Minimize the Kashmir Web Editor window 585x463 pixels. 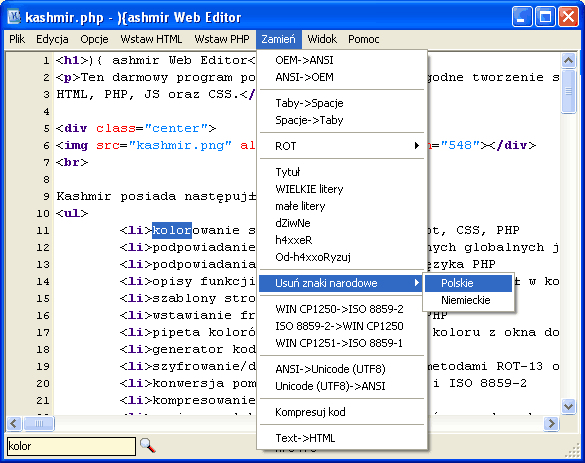coord(522,16)
